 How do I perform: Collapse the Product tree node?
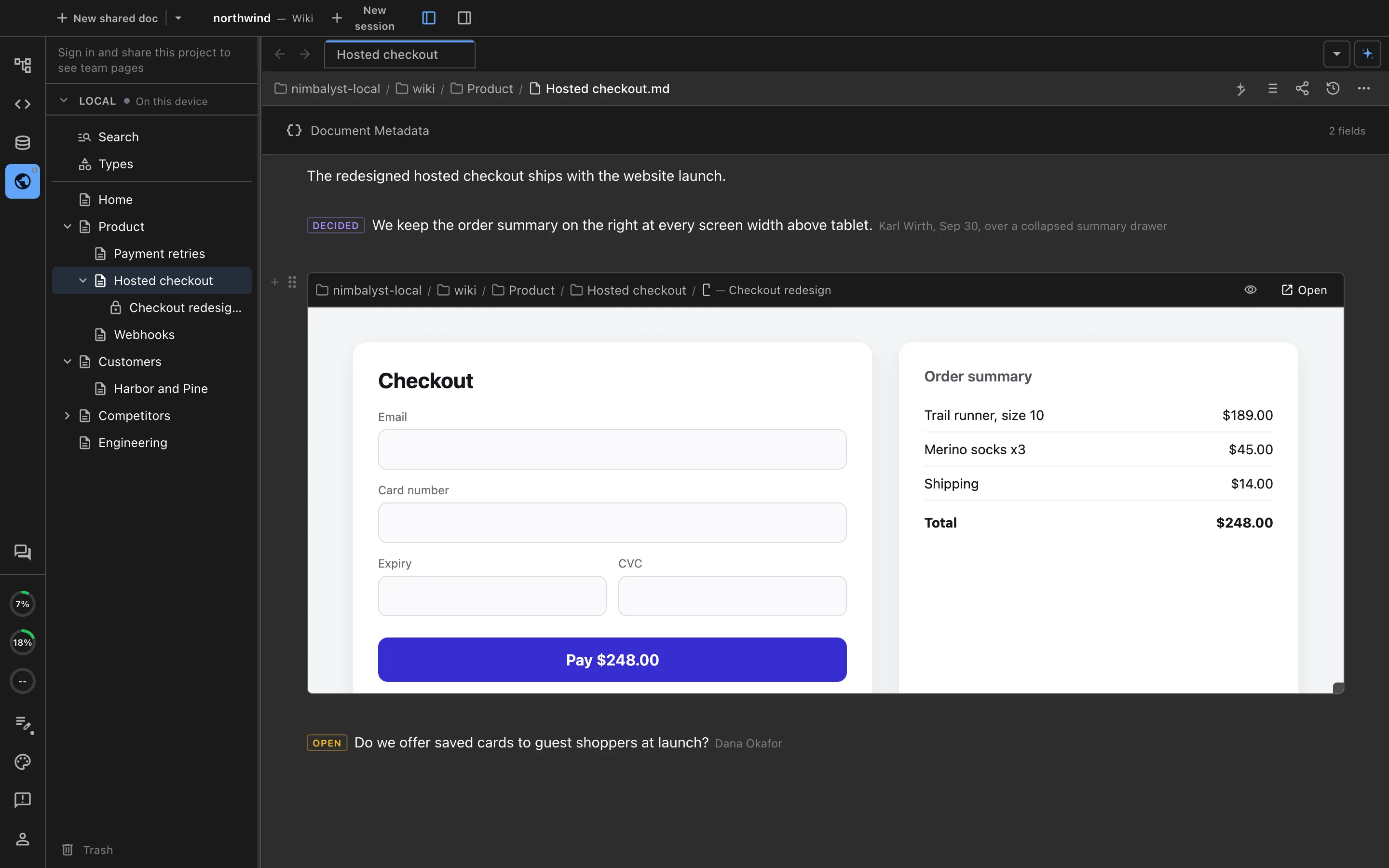67,226
